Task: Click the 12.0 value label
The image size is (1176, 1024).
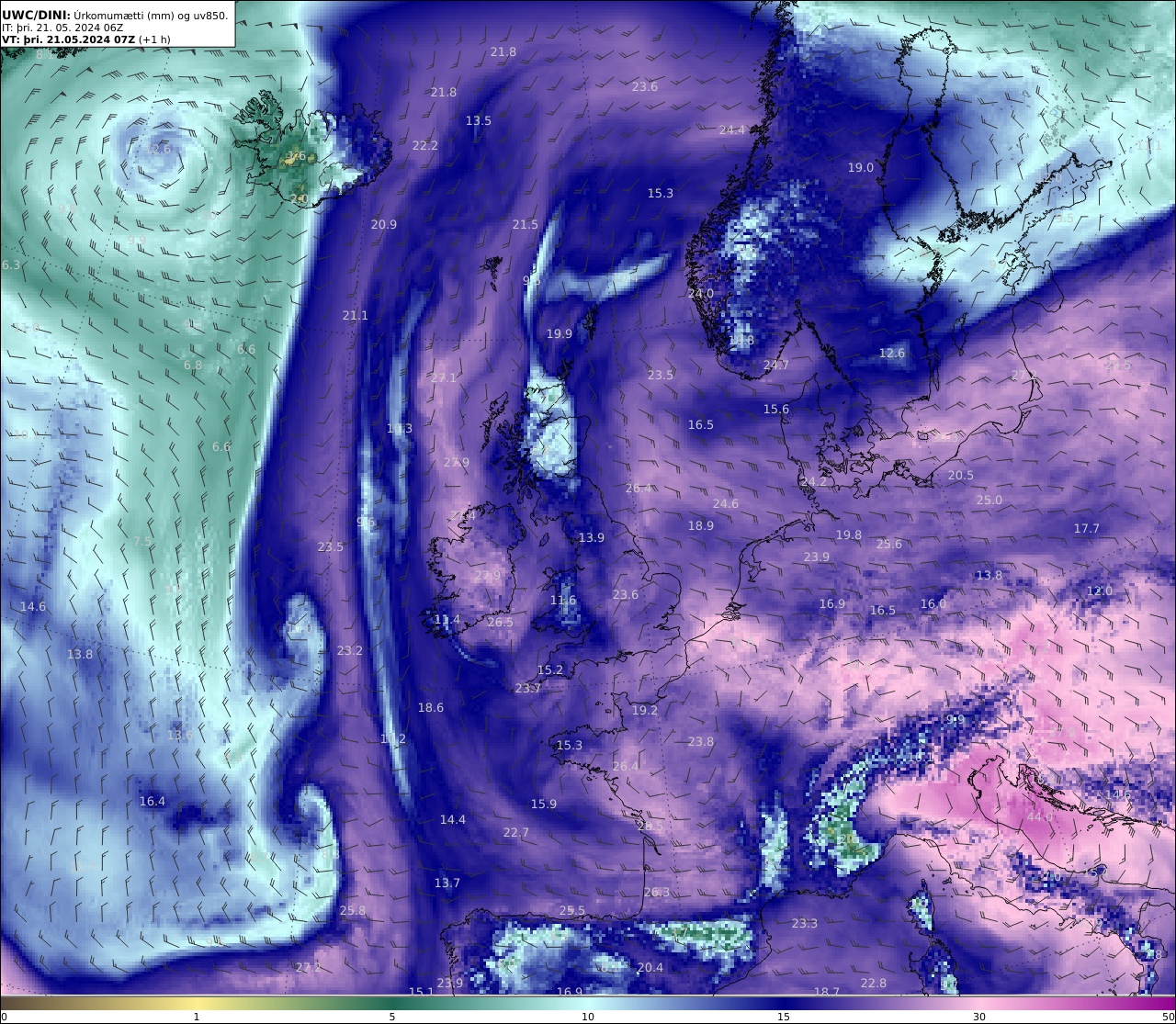Action: (x=1100, y=591)
